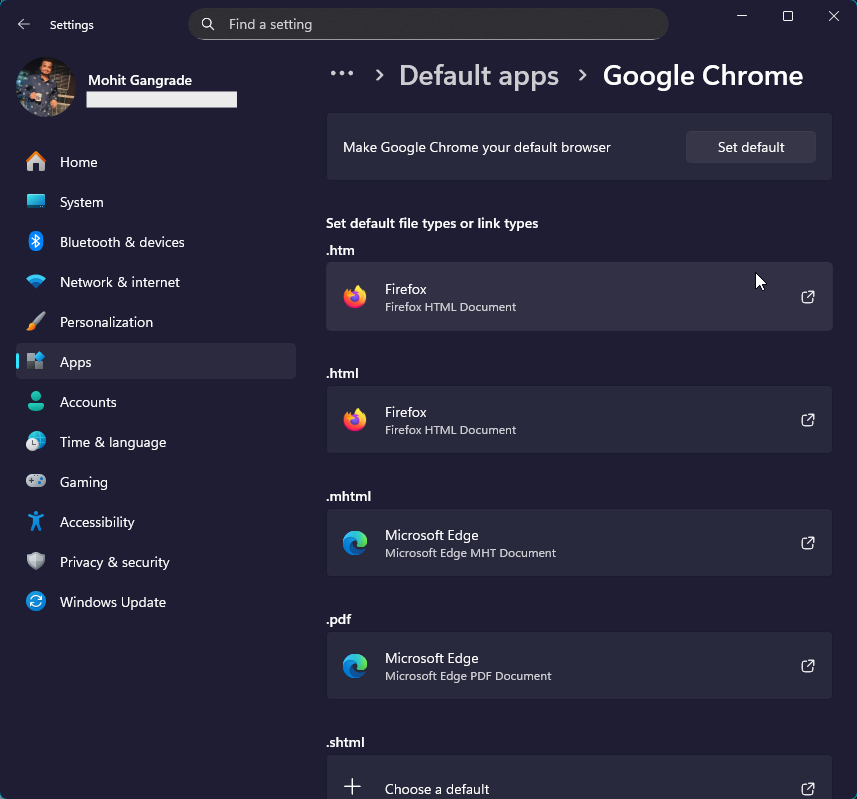This screenshot has height=799, width=857.
Task: Click the Mohit Gangrade profile picture
Action: click(45, 87)
